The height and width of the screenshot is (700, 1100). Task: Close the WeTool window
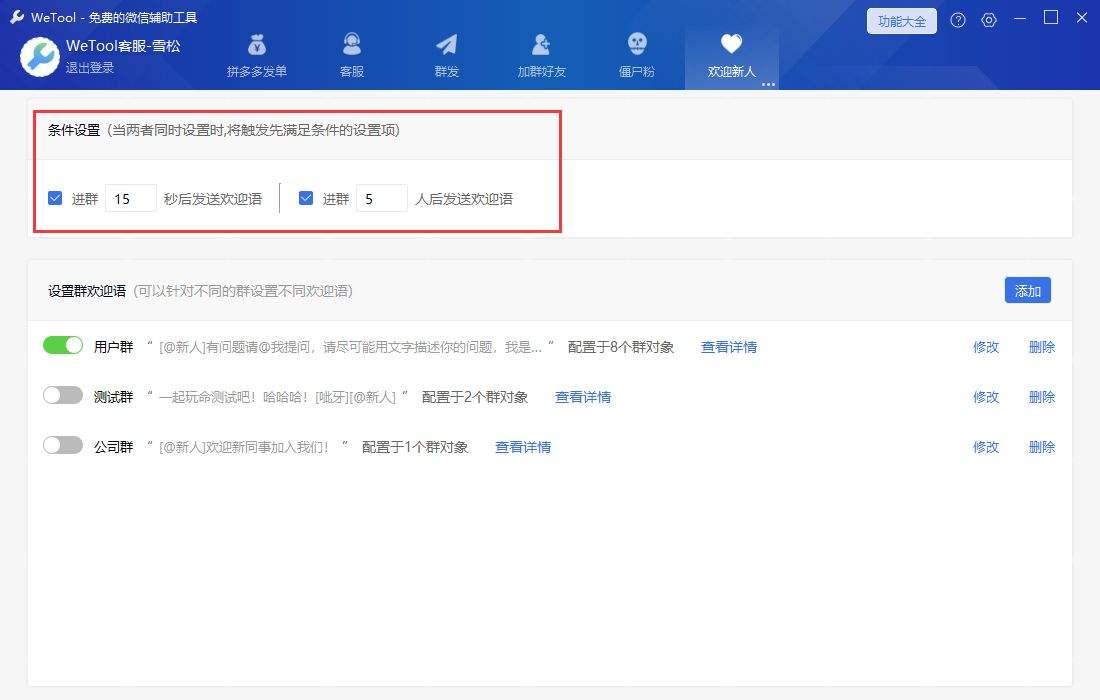click(1082, 18)
